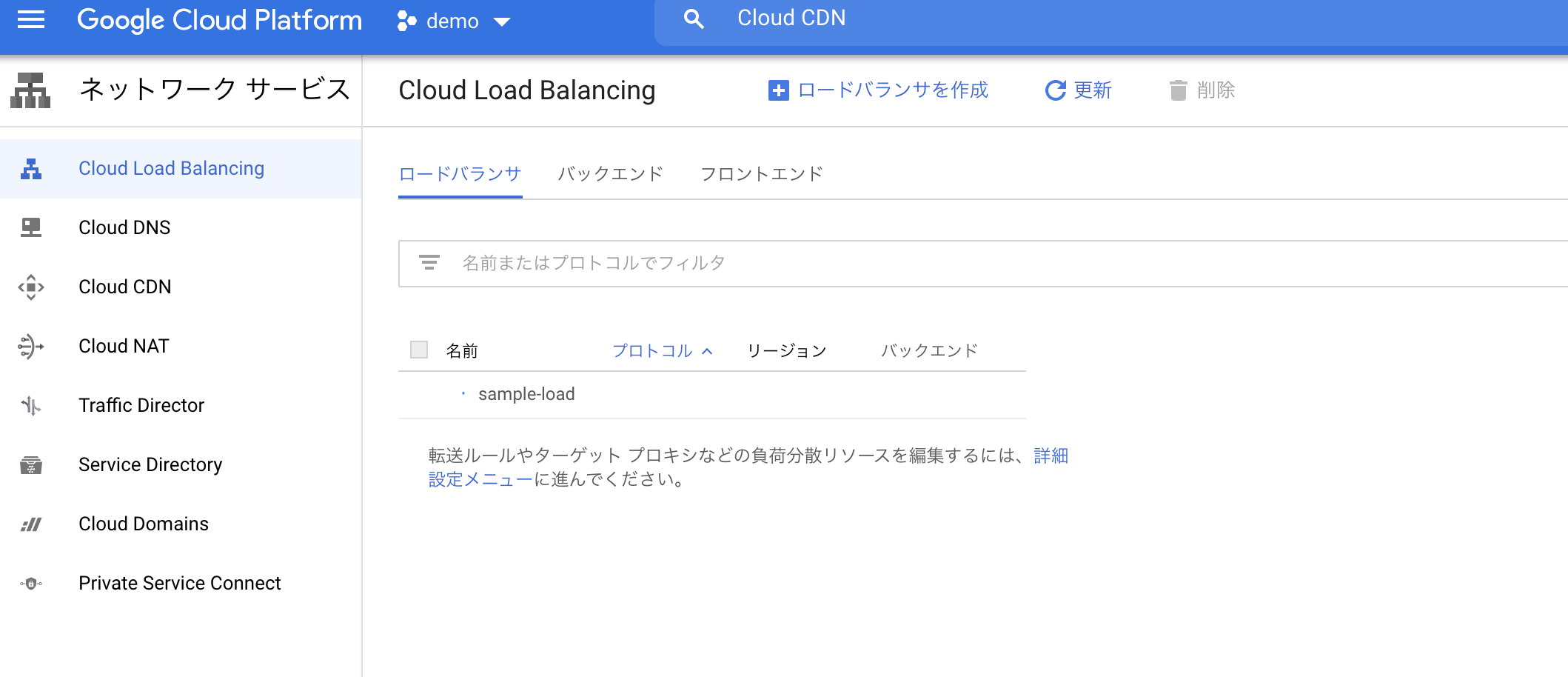Open Cloud NAT from sidebar
Screen dimensions: 1568x677
pyautogui.click(x=181, y=346)
